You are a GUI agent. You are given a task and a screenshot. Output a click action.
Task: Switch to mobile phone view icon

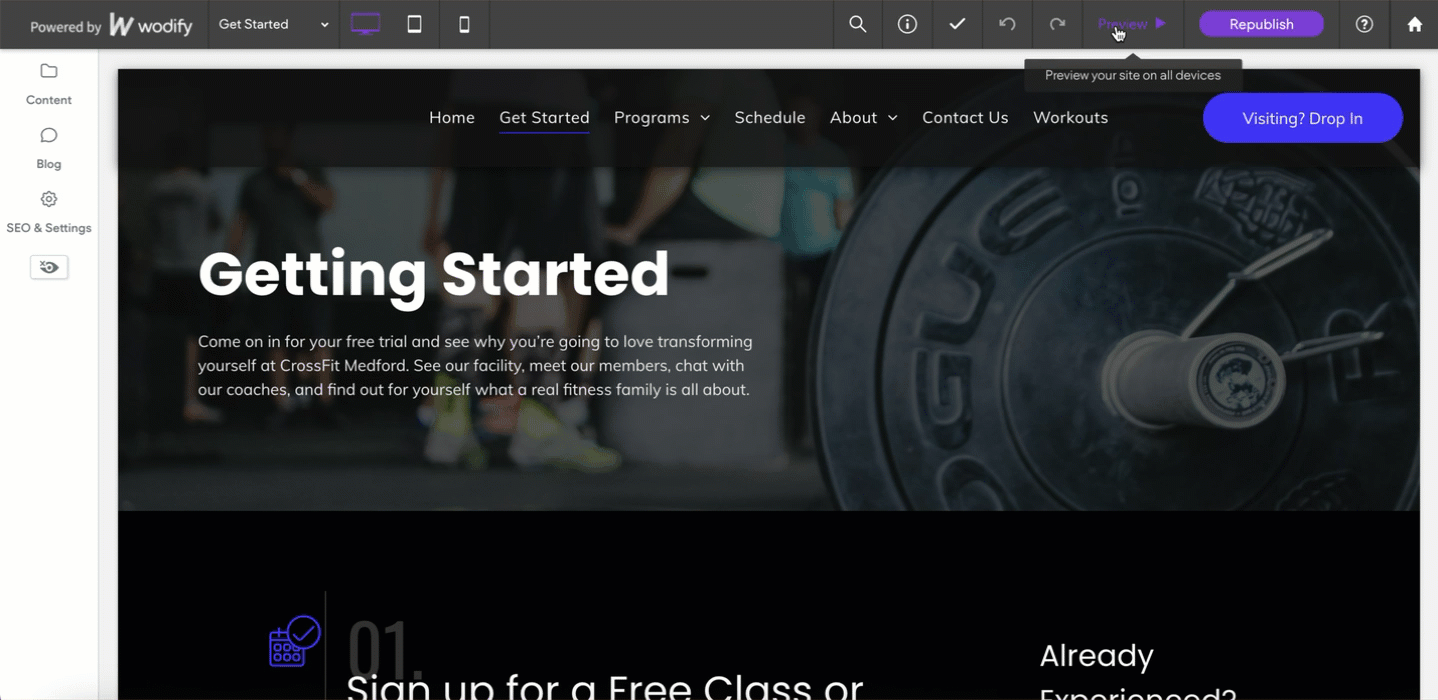[x=464, y=24]
